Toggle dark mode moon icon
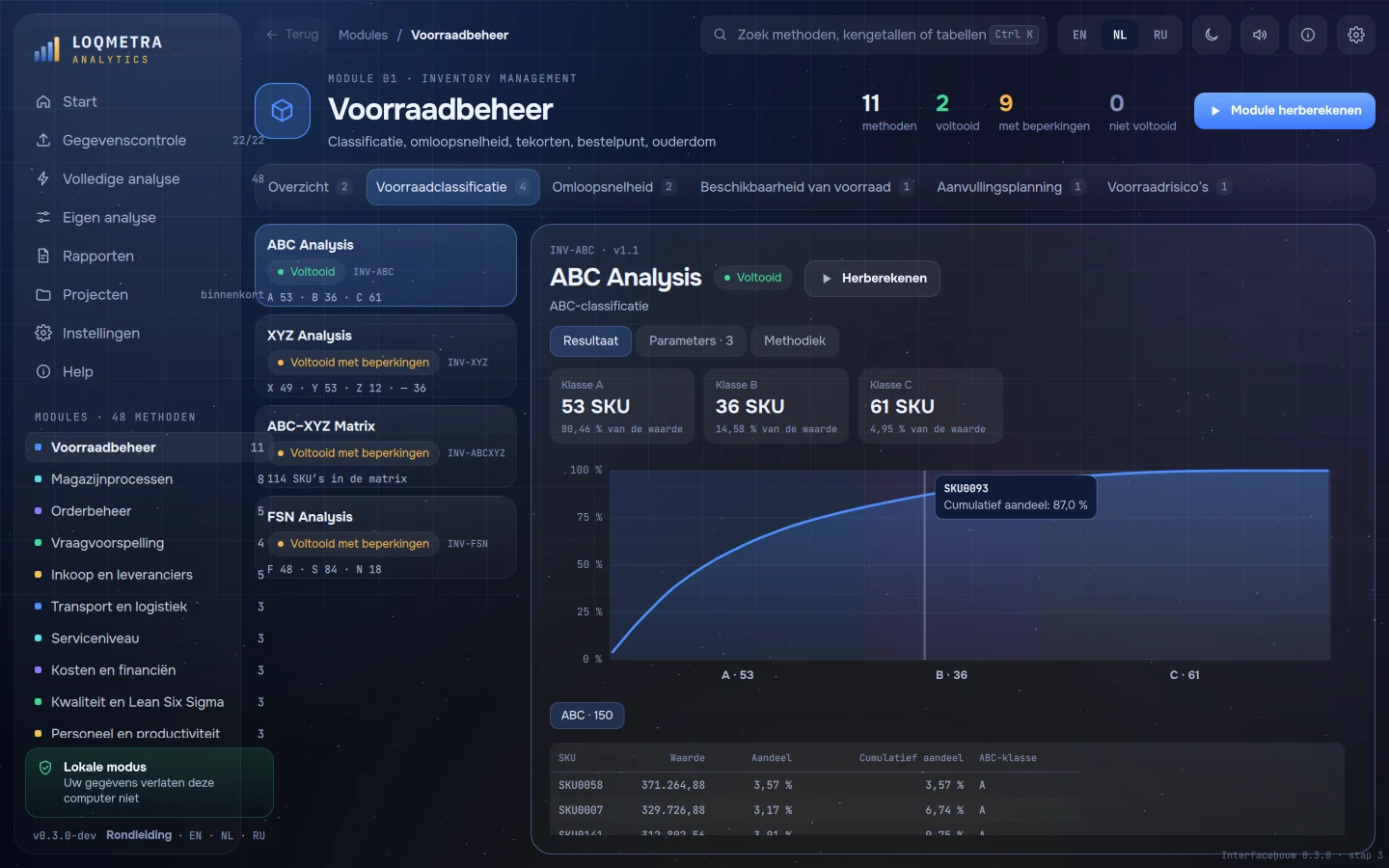Image resolution: width=1389 pixels, height=868 pixels. point(1212,35)
